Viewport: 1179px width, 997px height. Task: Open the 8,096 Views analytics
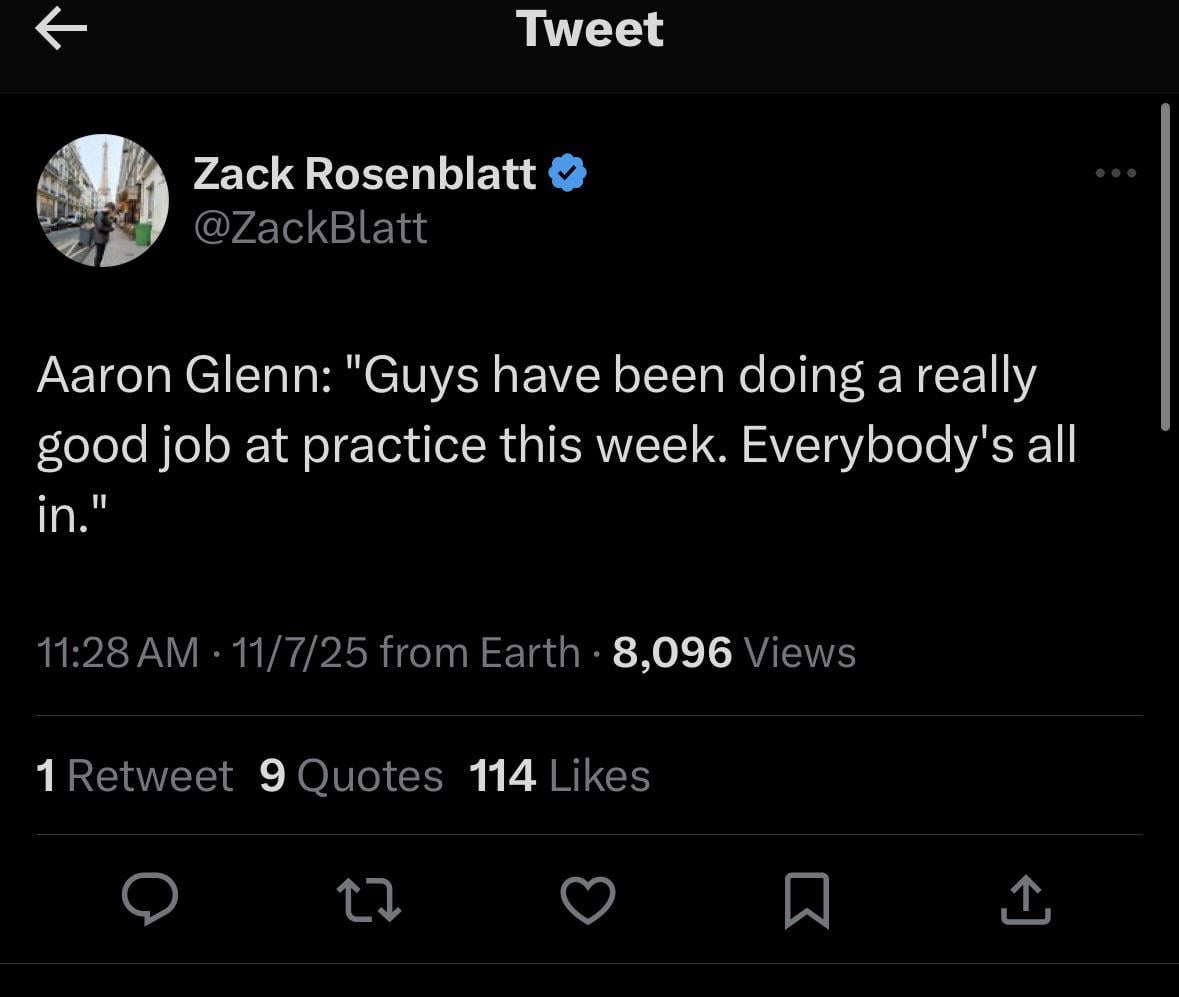pyautogui.click(x=734, y=653)
